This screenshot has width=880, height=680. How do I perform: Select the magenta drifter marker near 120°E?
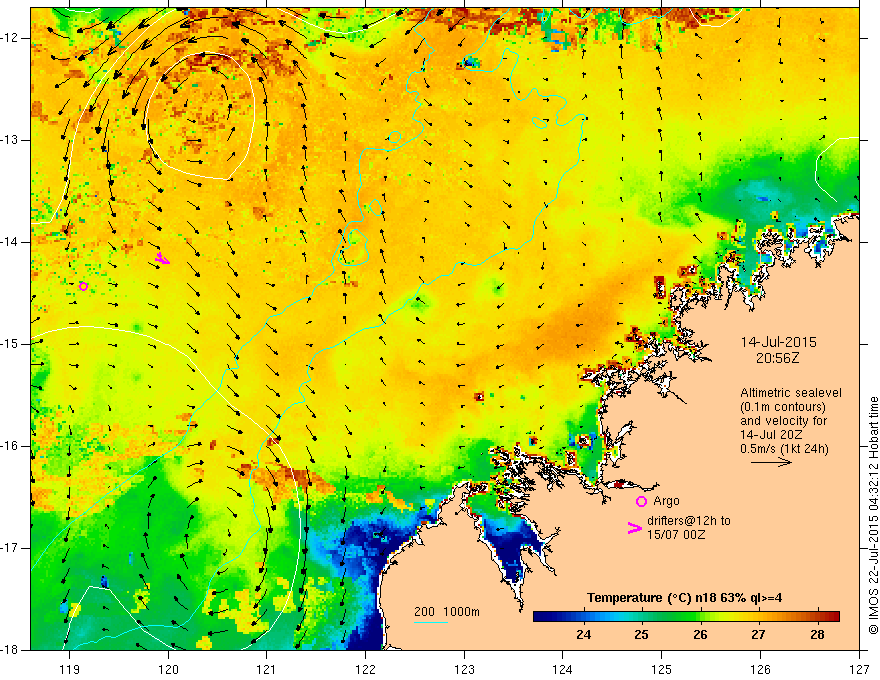(x=162, y=259)
